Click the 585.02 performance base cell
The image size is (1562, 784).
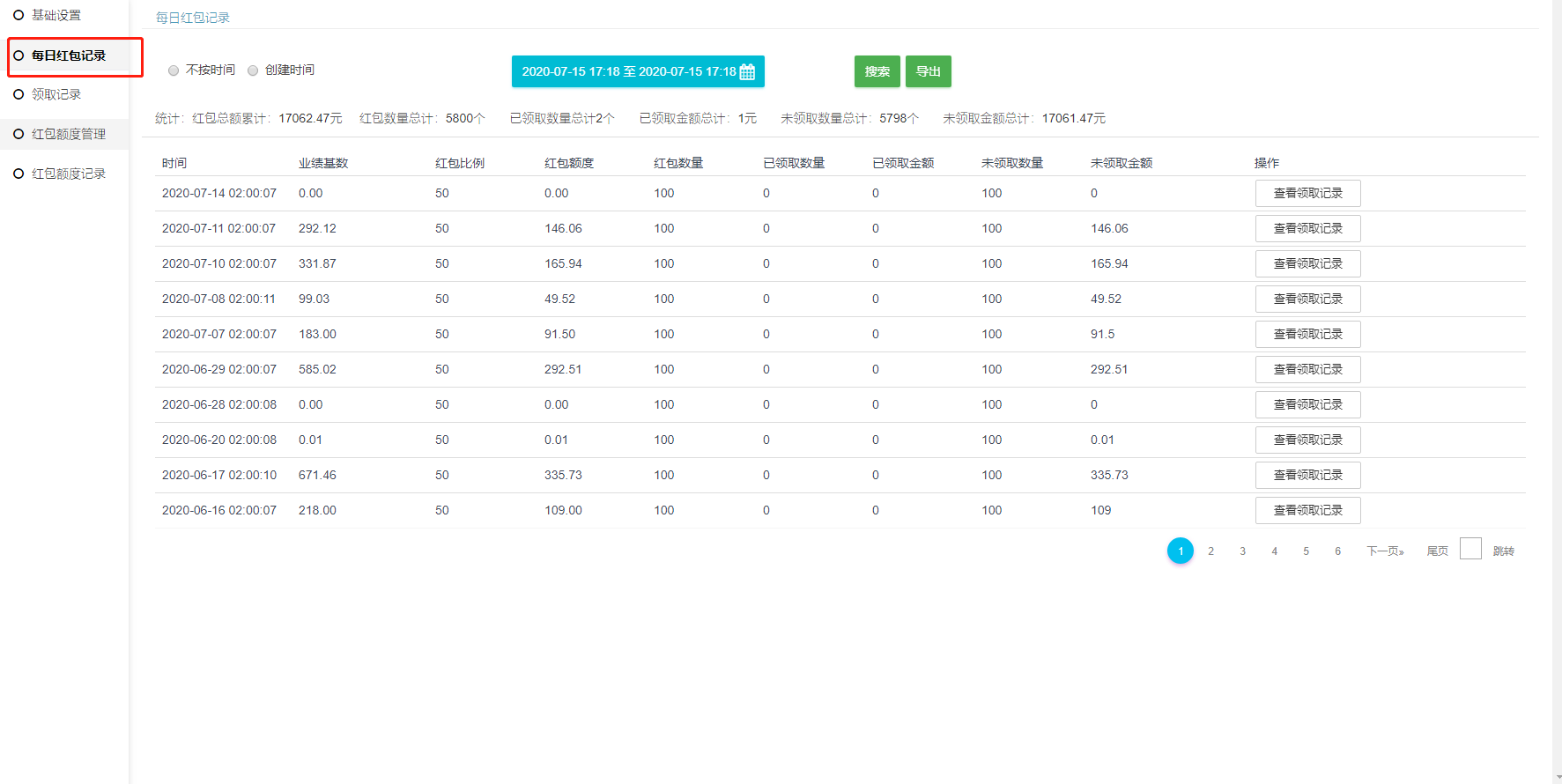coord(317,369)
